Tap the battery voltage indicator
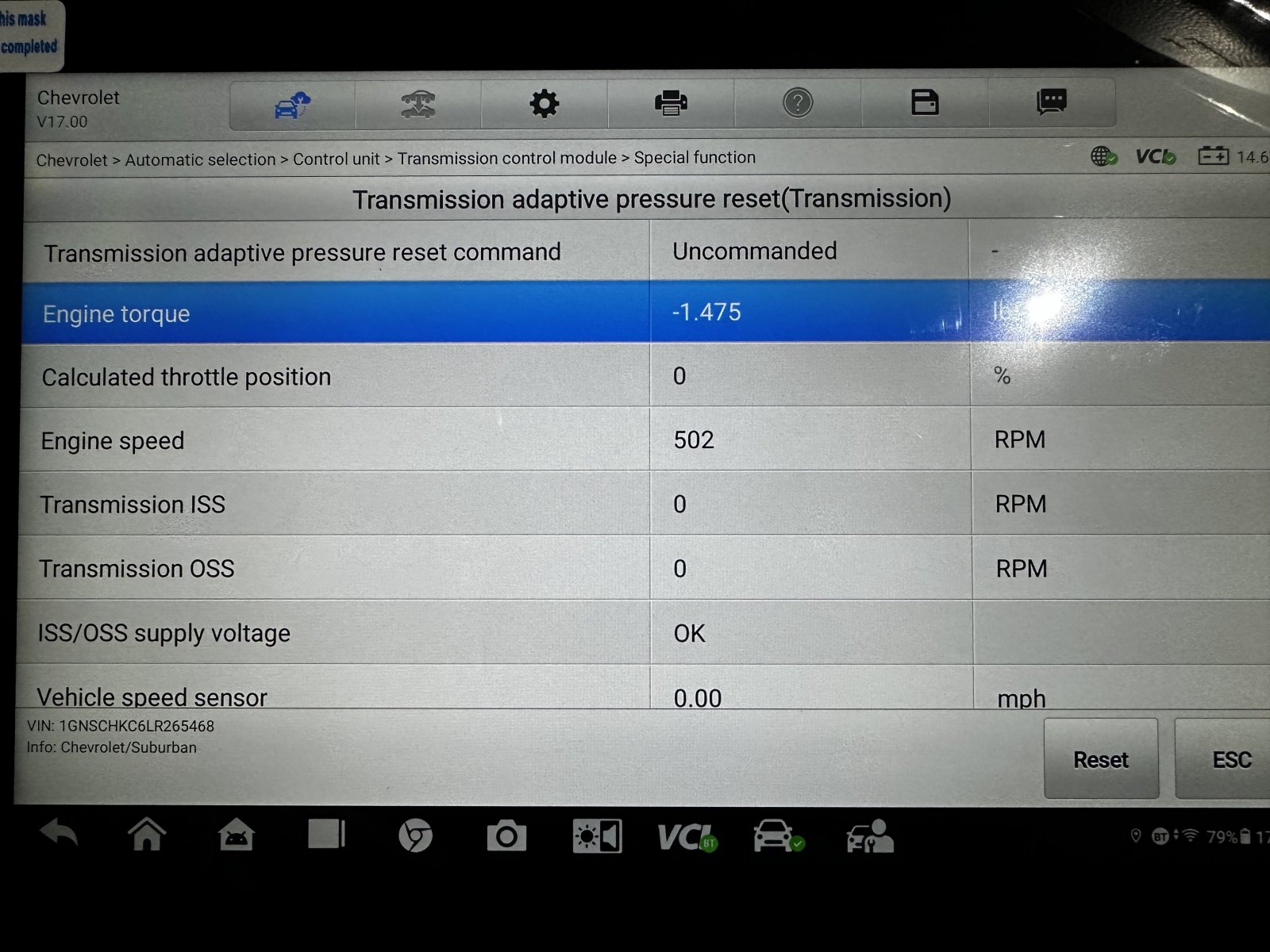Image resolution: width=1270 pixels, height=952 pixels. point(1233,156)
